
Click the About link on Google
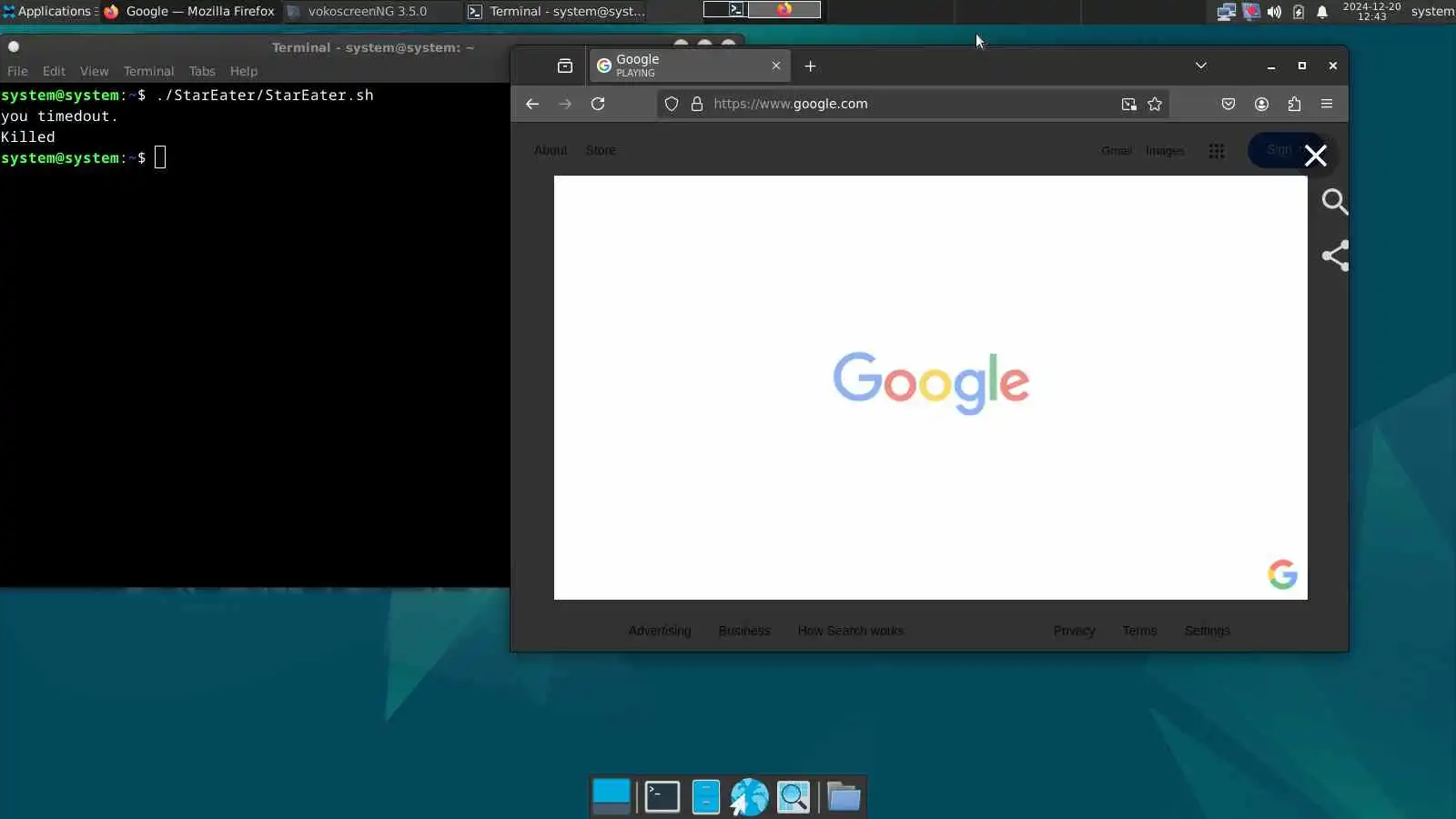(551, 150)
